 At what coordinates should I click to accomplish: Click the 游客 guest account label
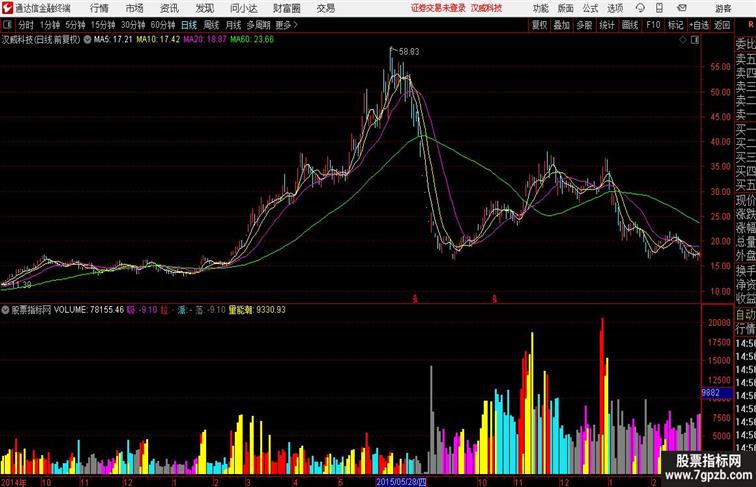pyautogui.click(x=723, y=8)
